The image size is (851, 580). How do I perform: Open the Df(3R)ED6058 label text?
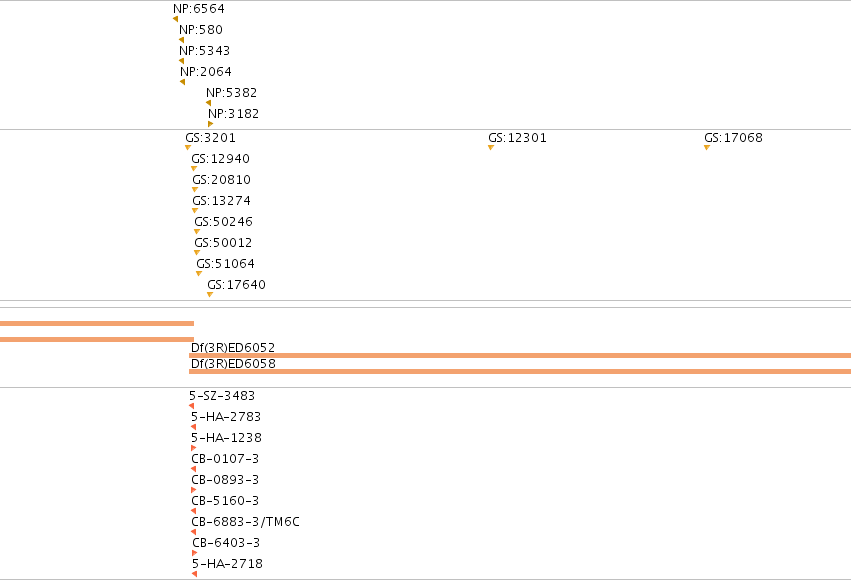[x=233, y=364]
